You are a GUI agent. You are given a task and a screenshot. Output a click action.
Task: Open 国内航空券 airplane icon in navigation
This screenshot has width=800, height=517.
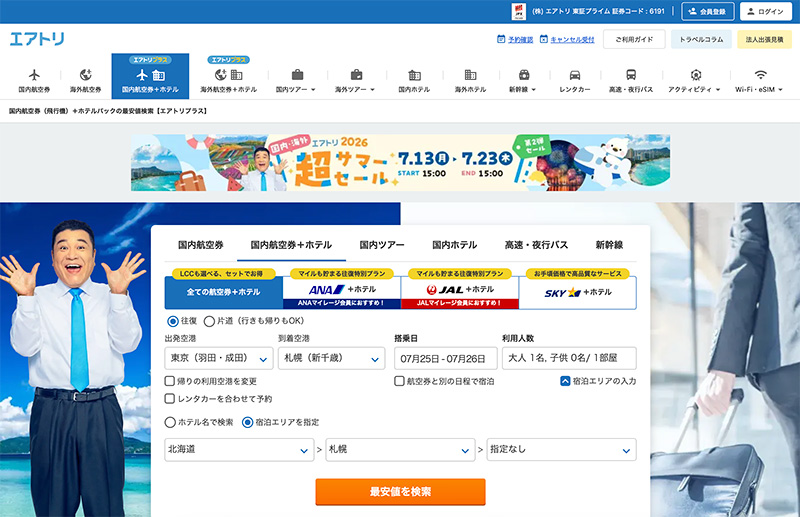tap(34, 75)
